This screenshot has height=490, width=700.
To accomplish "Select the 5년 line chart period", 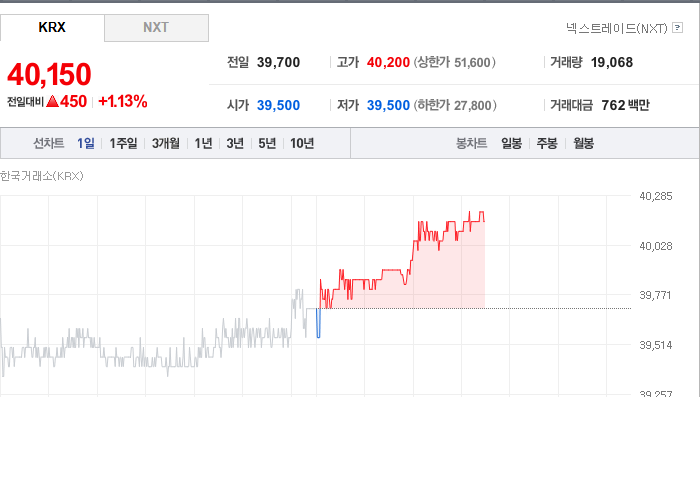I will (x=267, y=143).
